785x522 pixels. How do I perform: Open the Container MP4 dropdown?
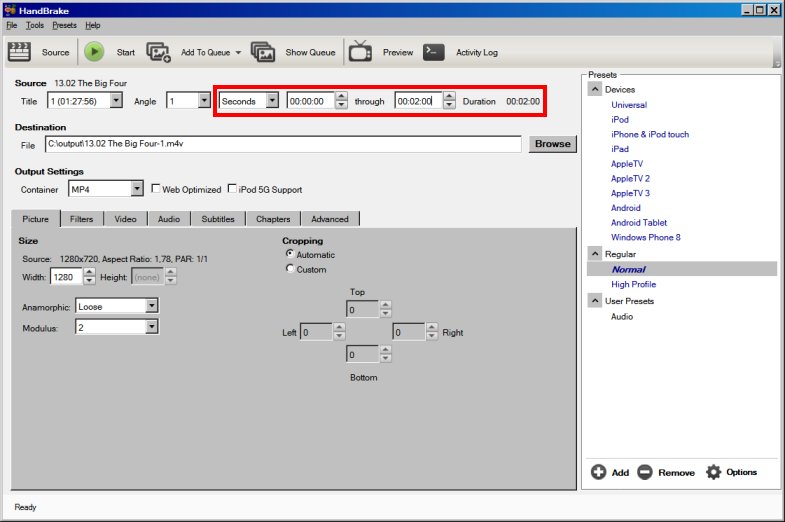pos(137,189)
